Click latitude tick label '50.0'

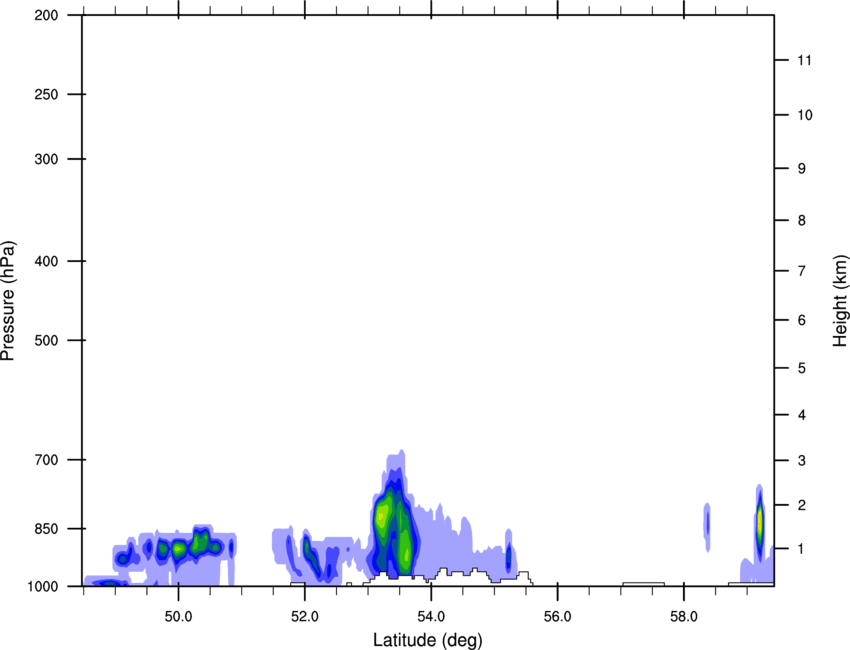pos(178,617)
